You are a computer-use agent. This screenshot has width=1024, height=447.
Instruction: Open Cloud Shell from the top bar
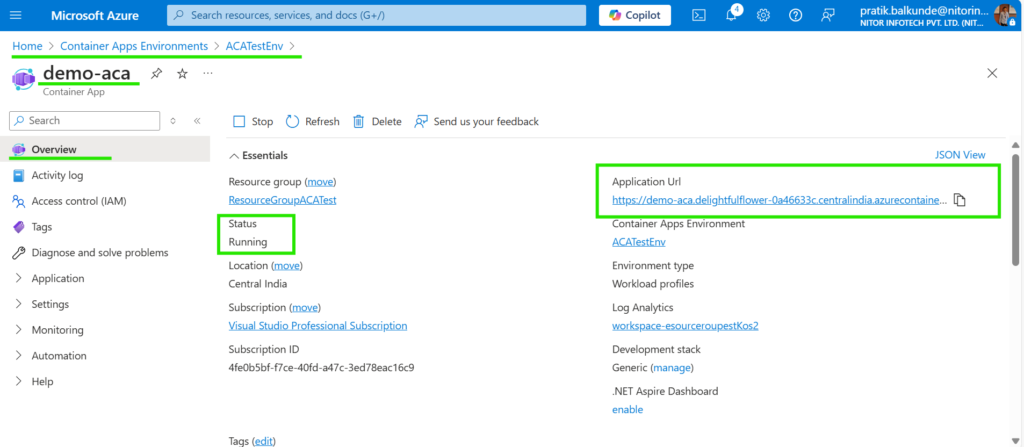coord(699,15)
